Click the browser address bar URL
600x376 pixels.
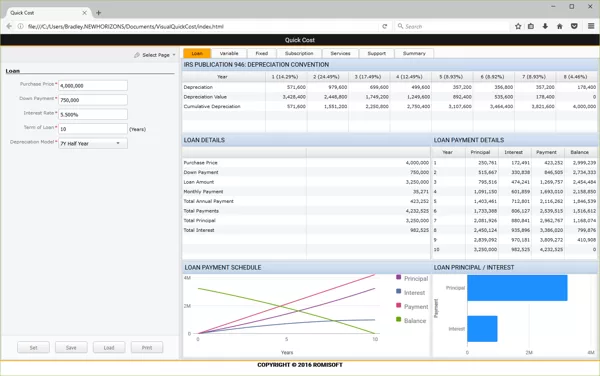pyautogui.click(x=126, y=26)
